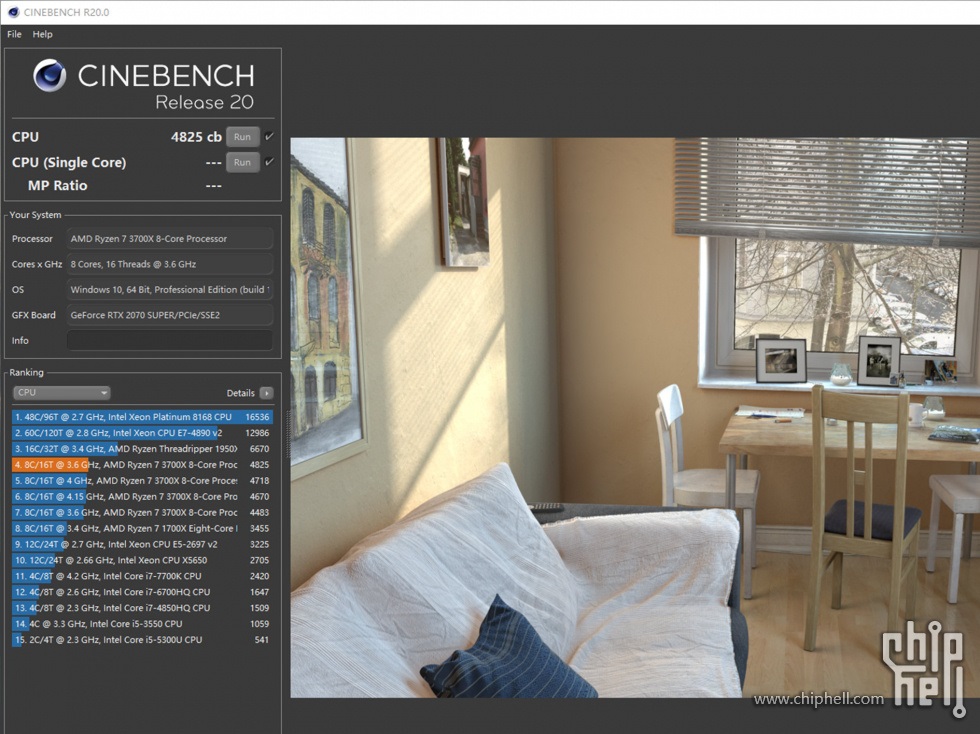Toggle the CPU Single Core checkmark
The image size is (980, 734).
coord(269,162)
